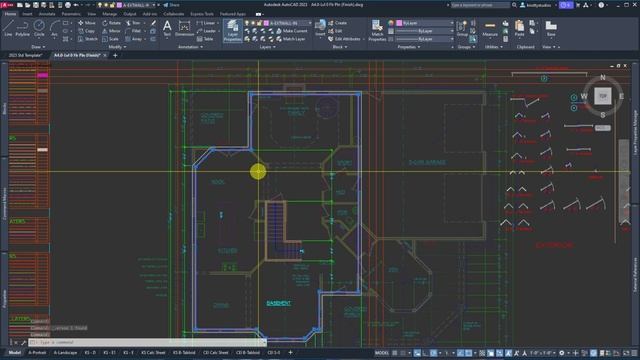This screenshot has width=640, height=360.
Task: Toggle MODEL space button in status bar
Action: [x=382, y=353]
